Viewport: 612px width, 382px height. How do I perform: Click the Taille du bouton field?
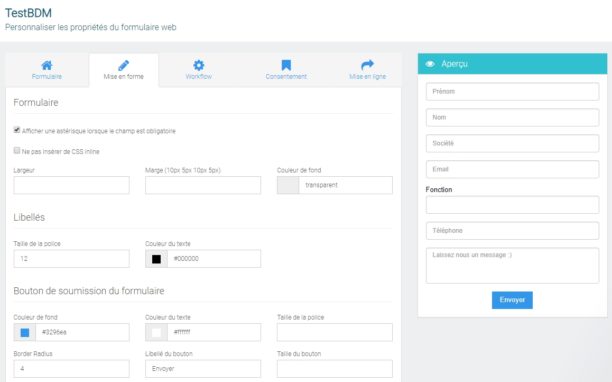(335, 368)
